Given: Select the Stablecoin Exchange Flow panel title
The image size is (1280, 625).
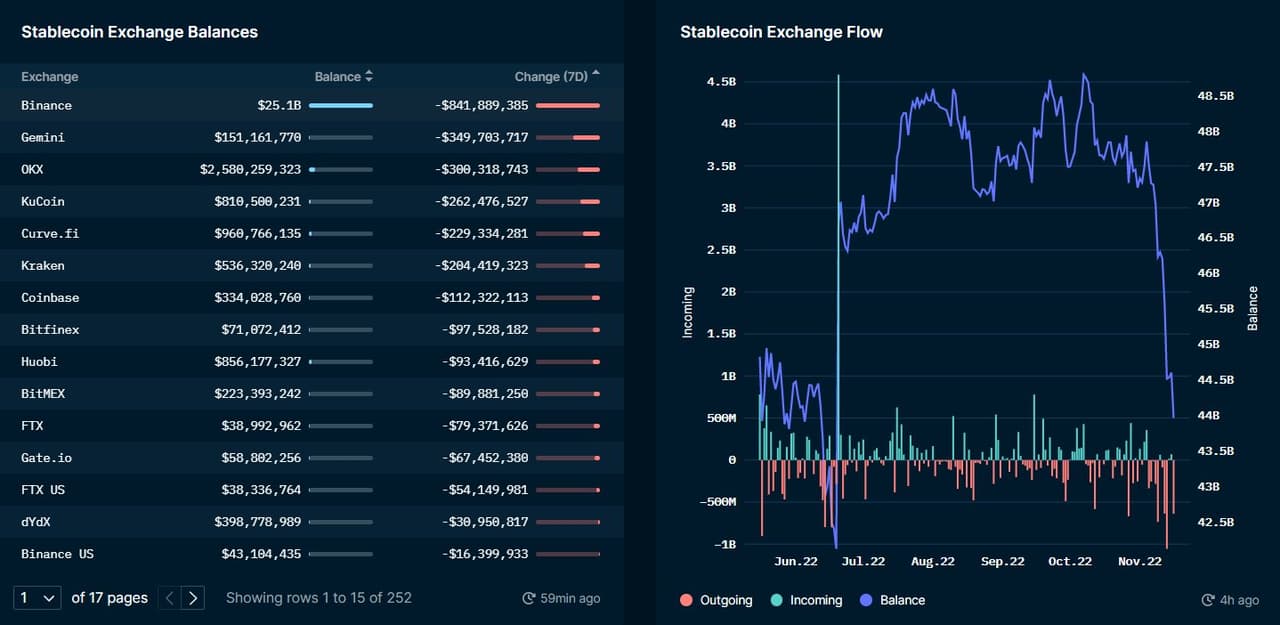Looking at the screenshot, I should [x=781, y=32].
